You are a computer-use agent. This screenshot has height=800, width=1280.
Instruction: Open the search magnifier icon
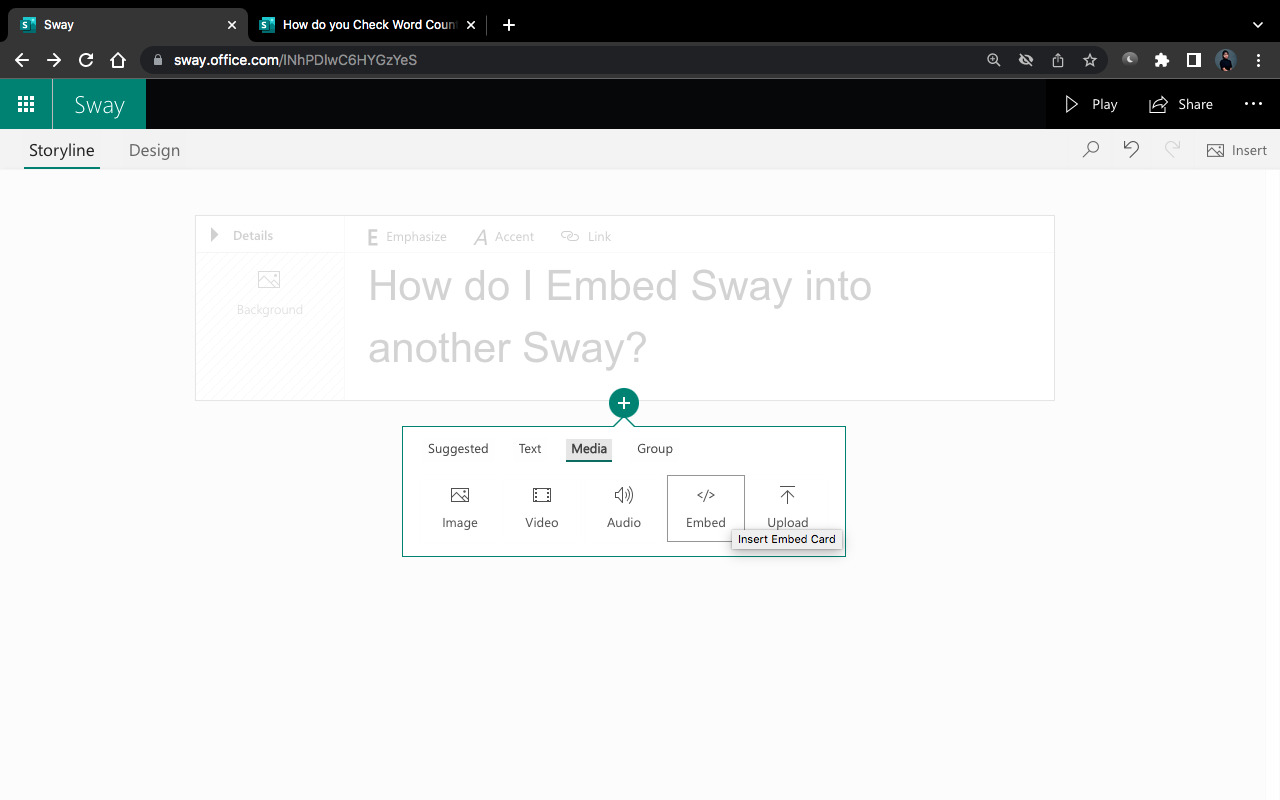click(1090, 148)
